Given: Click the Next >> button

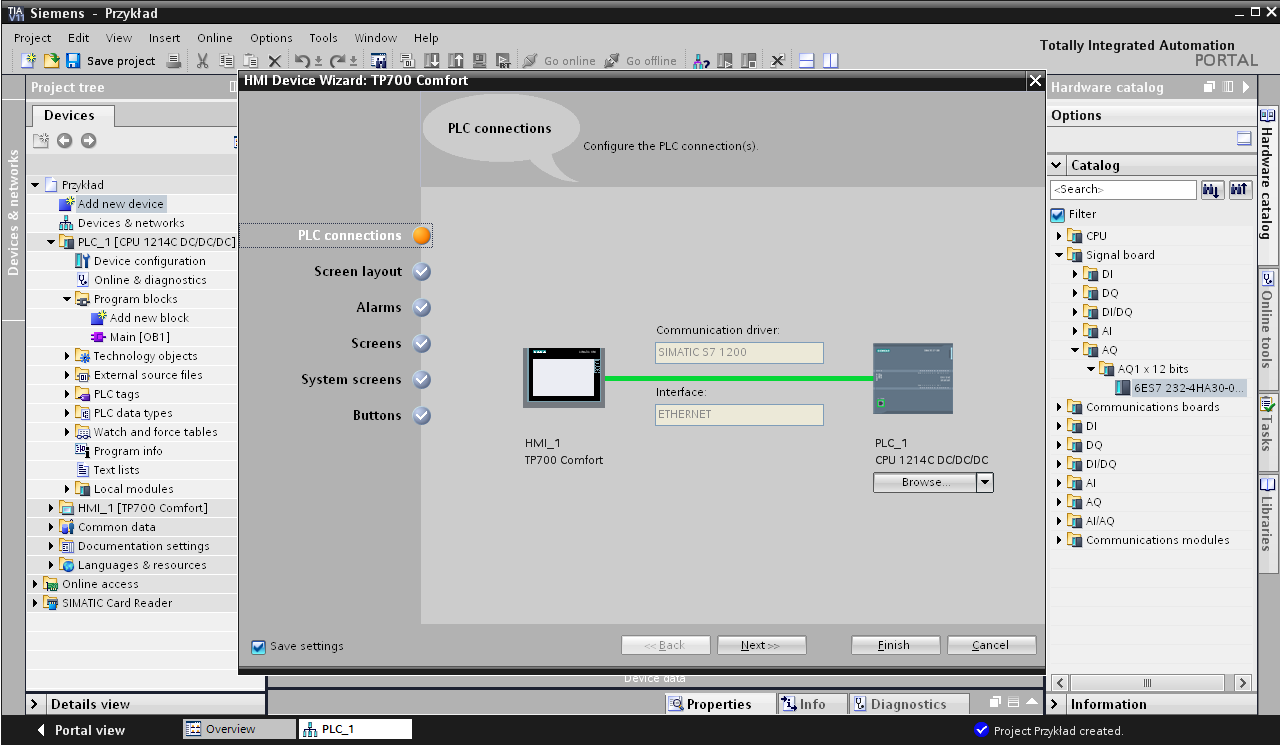Looking at the screenshot, I should (761, 646).
